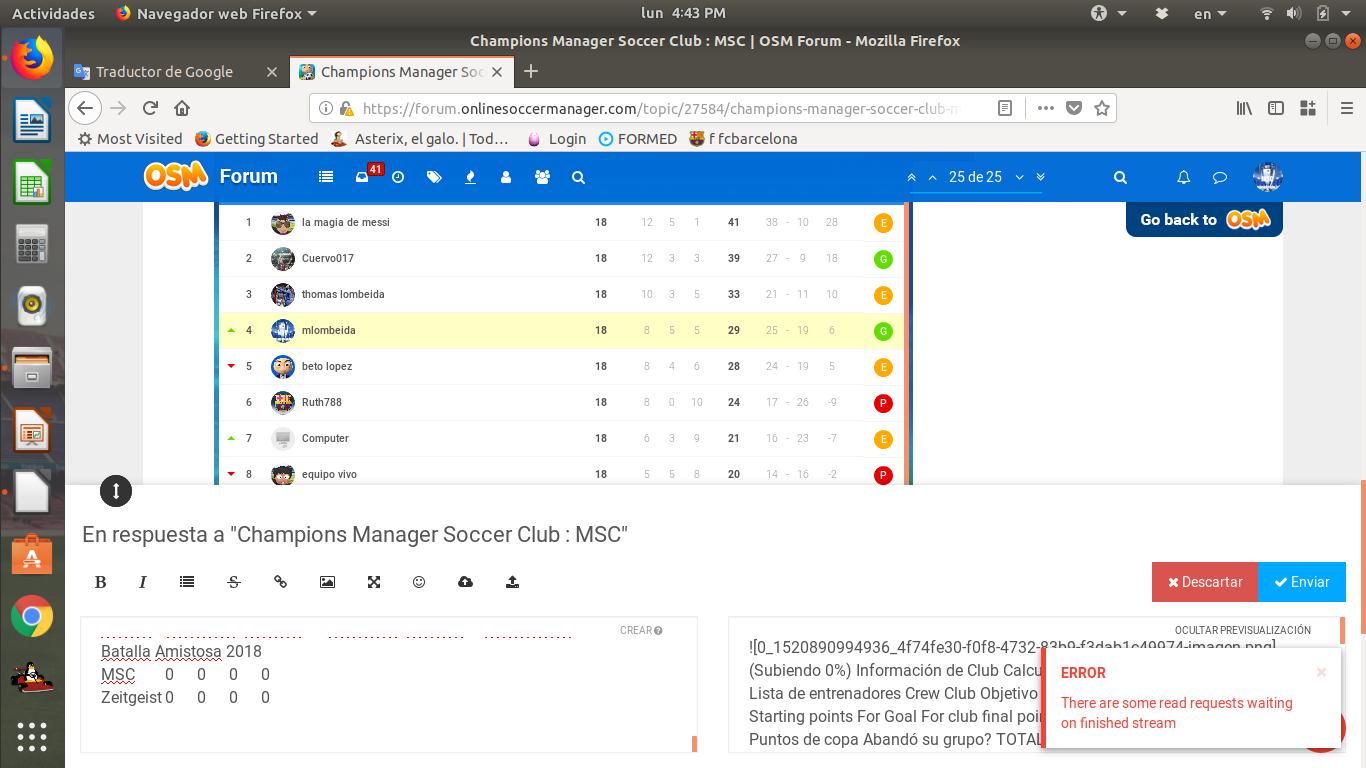Toggle zen fullscreen mode in composer
Viewport: 1366px width, 768px height.
tap(374, 582)
